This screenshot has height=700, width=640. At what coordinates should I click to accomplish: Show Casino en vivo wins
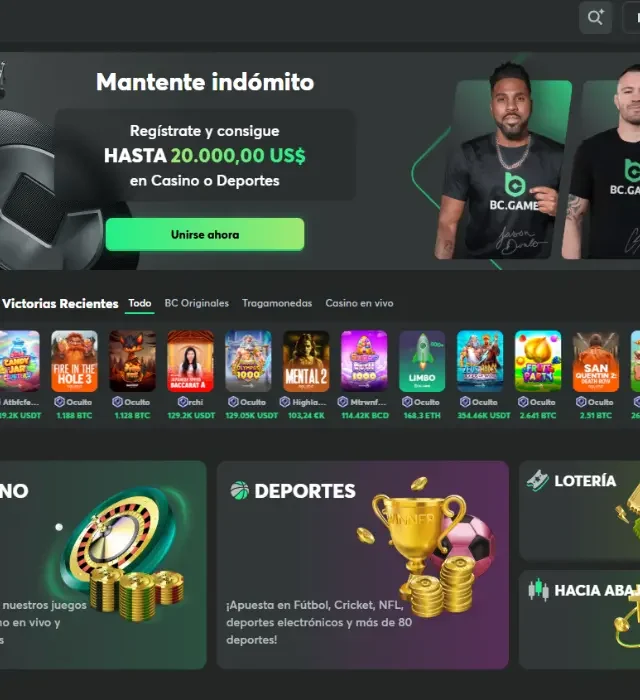tap(359, 303)
